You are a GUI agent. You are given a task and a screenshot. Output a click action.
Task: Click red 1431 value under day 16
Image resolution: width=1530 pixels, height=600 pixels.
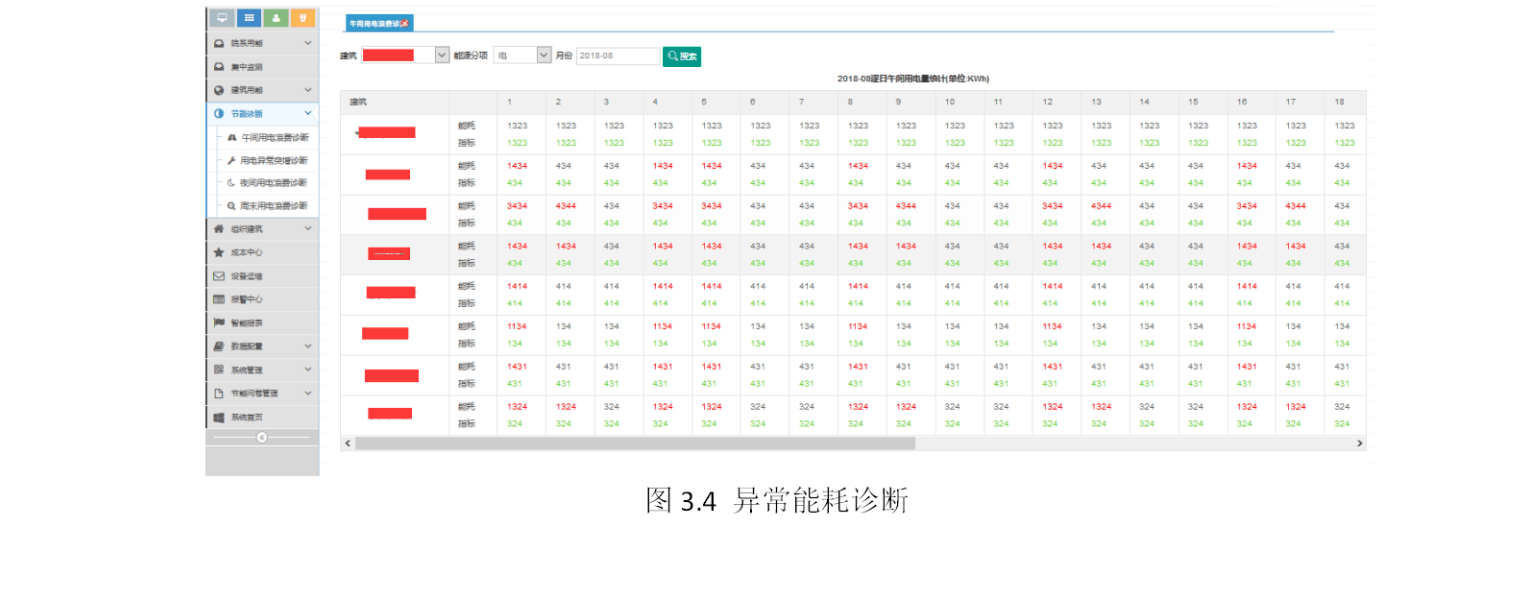pos(1247,366)
